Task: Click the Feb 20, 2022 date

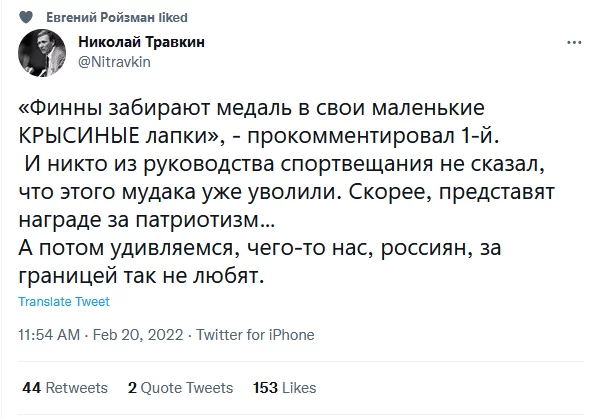Action: [x=138, y=335]
